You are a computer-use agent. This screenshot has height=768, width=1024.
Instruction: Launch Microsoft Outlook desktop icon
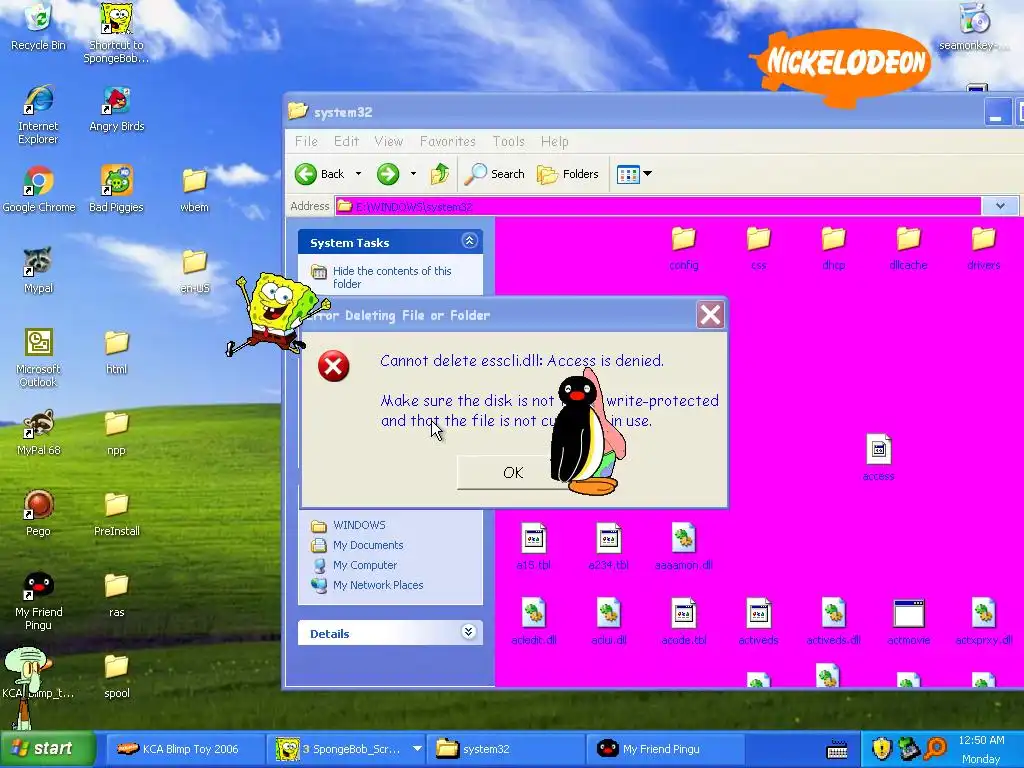tap(39, 357)
